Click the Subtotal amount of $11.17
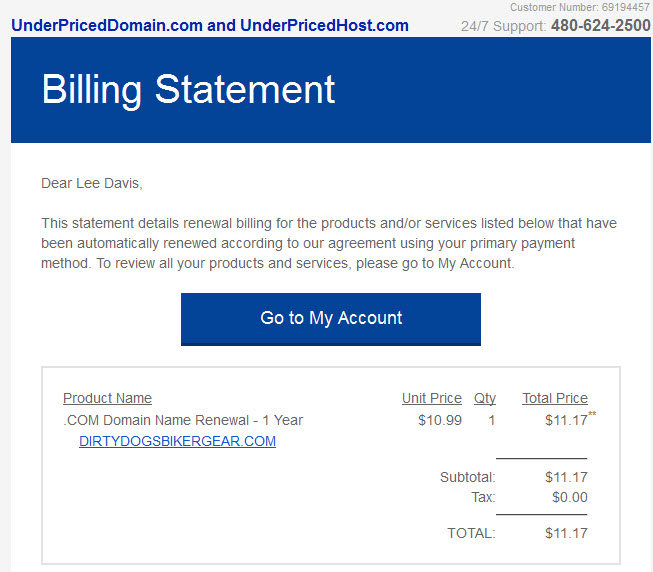The width and height of the screenshot is (653, 572). [566, 477]
